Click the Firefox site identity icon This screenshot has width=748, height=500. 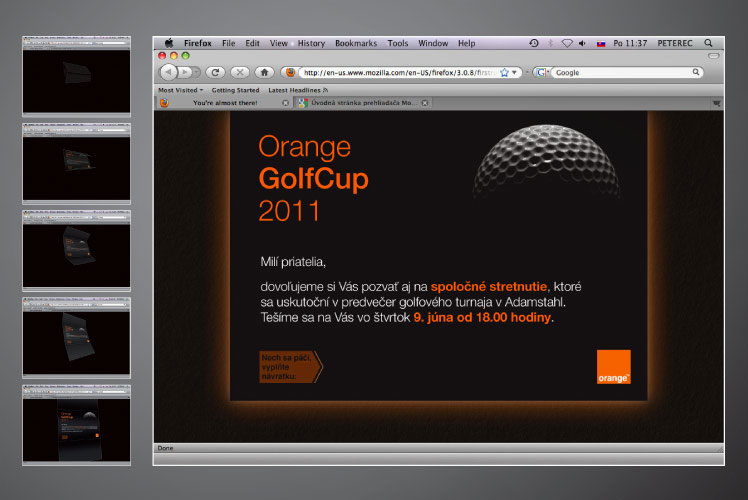pyautogui.click(x=289, y=72)
